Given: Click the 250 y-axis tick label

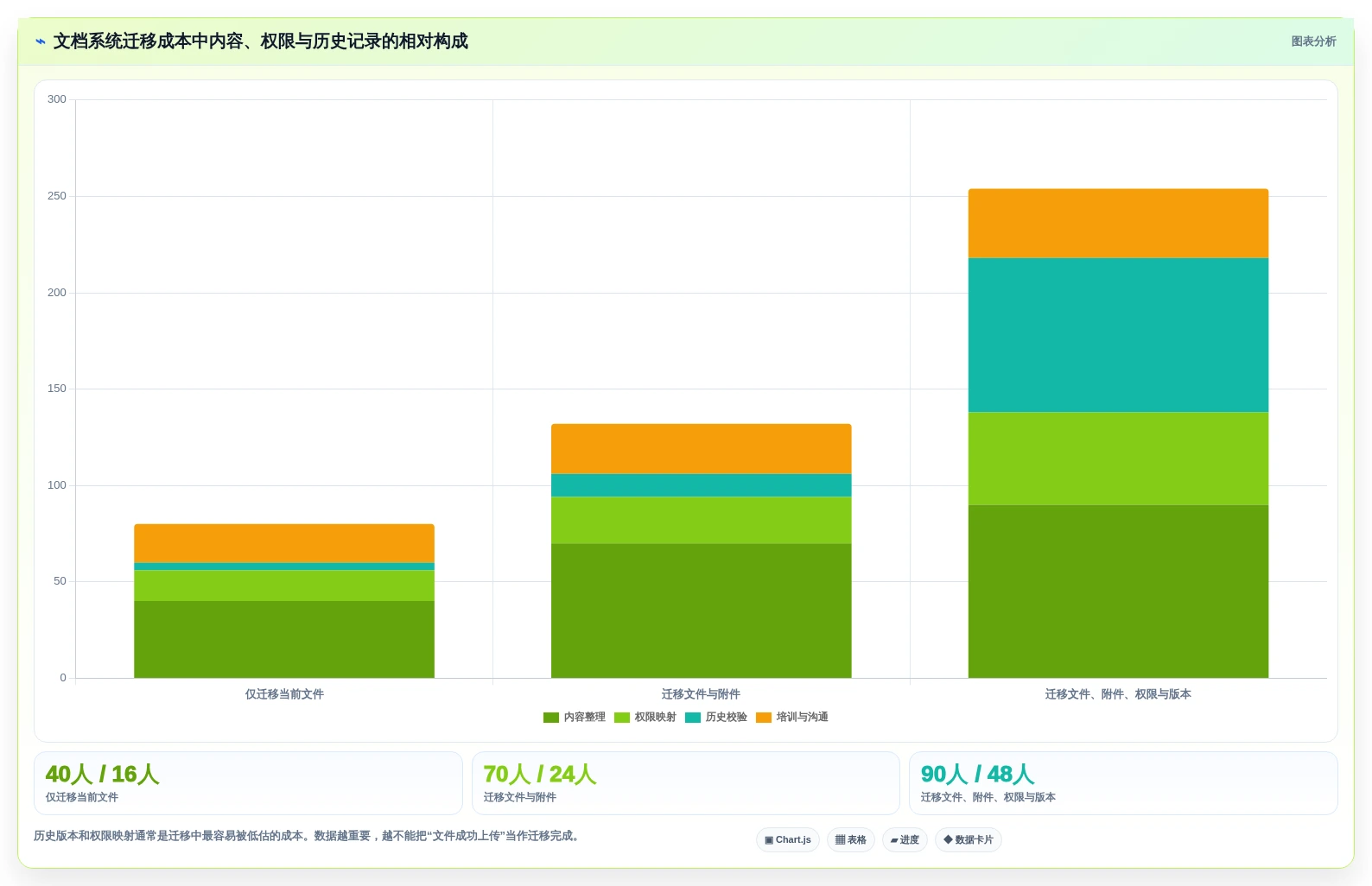Looking at the screenshot, I should click(57, 196).
